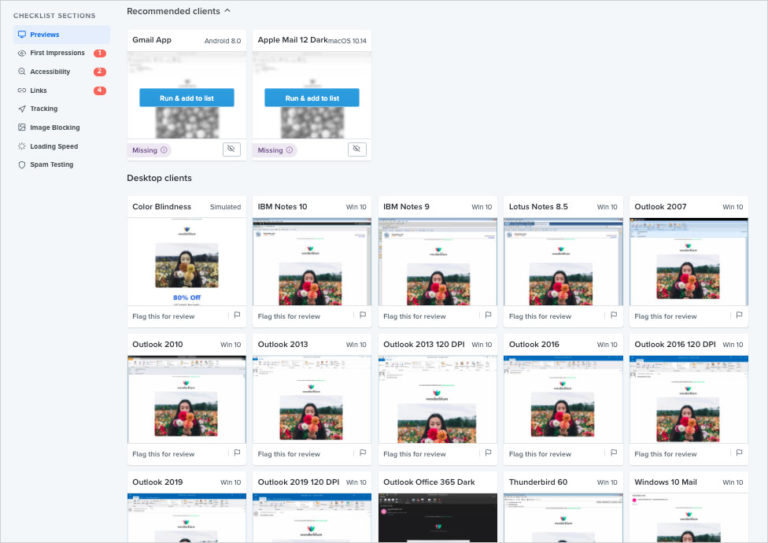Viewport: 768px width, 543px height.
Task: Click flag icon on Outlook 2016 120 DPI card
Action: [x=739, y=453]
